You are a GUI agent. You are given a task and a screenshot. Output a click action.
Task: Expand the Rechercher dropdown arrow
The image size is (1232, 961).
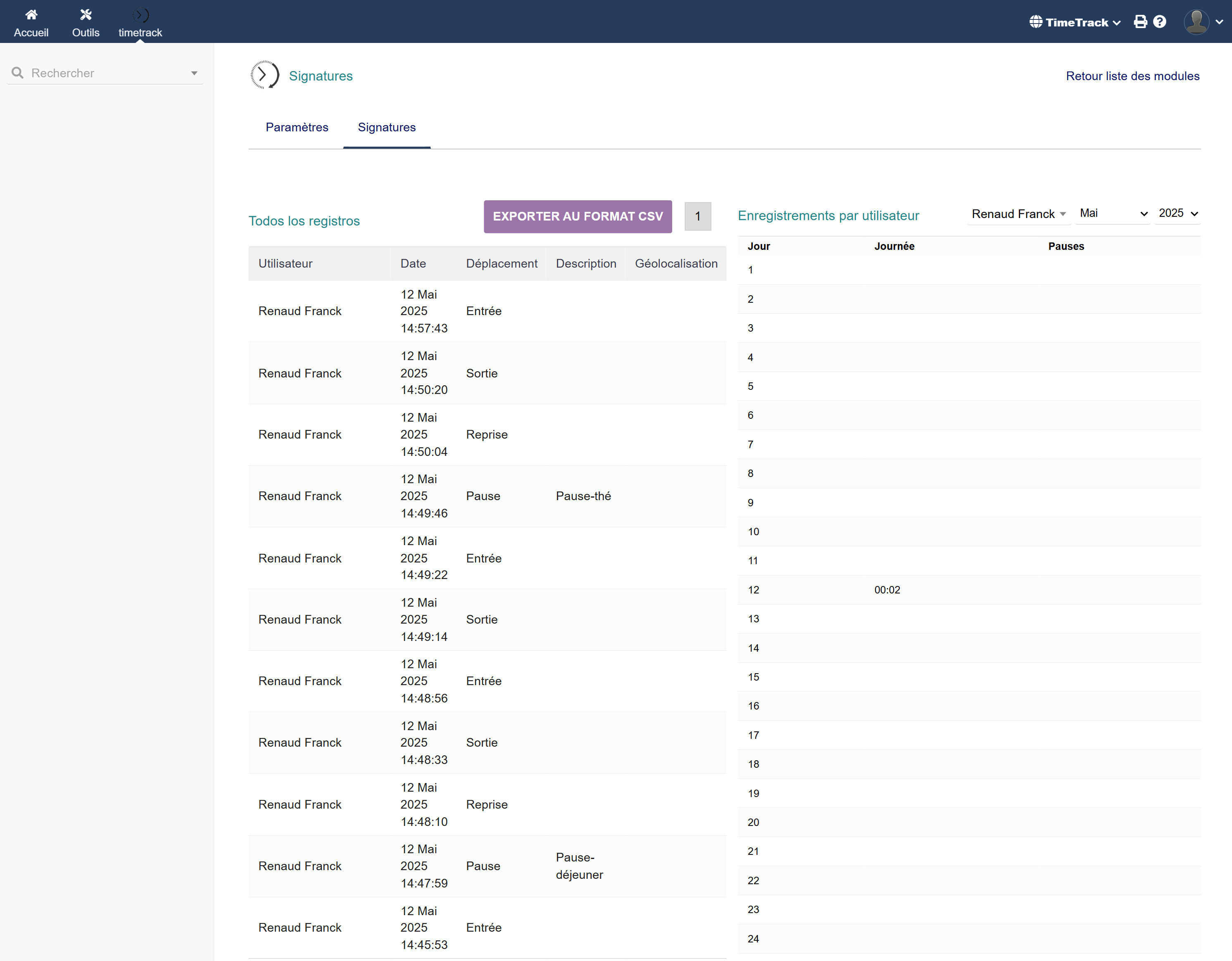point(194,74)
